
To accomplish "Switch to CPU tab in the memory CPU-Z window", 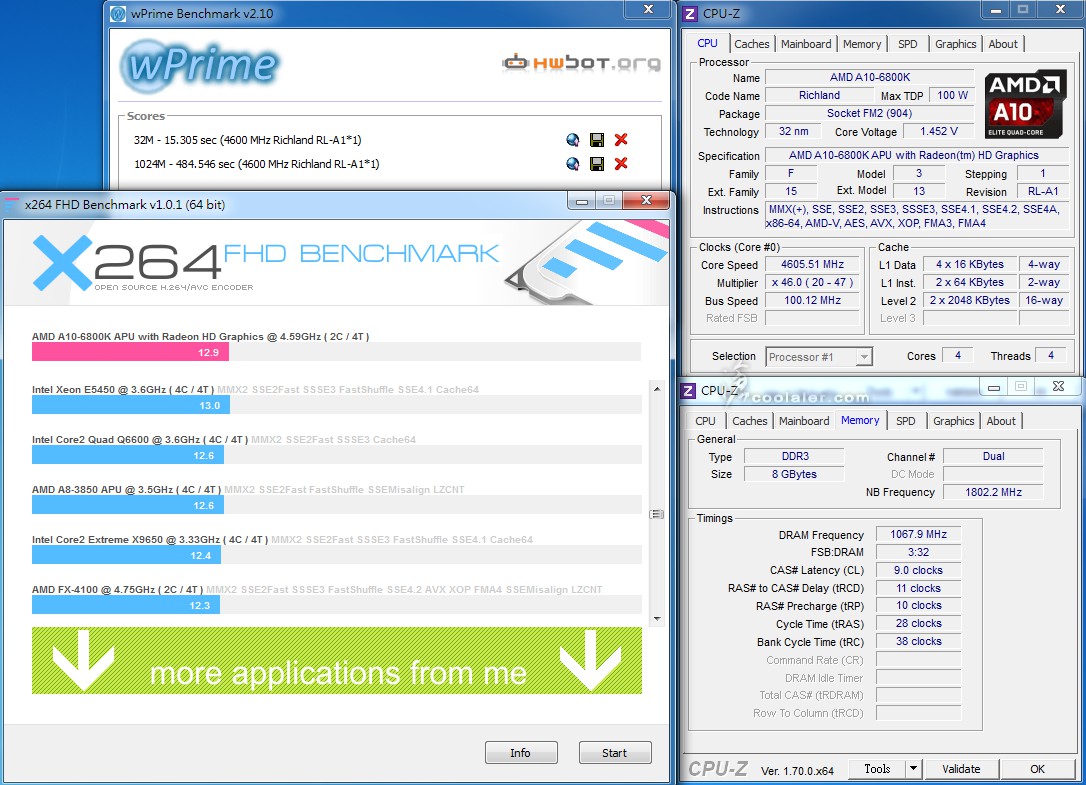I will [705, 421].
